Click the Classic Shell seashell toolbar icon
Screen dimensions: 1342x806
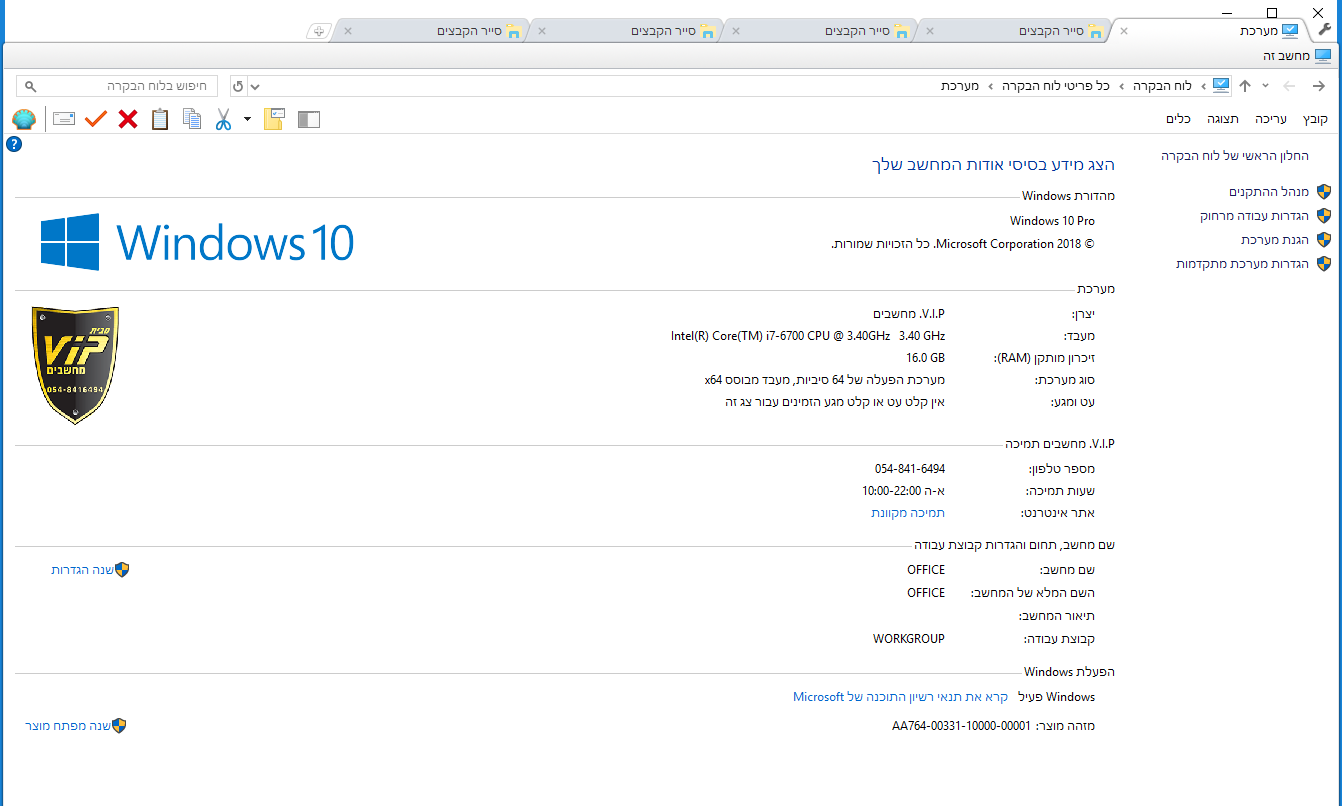tap(24, 120)
